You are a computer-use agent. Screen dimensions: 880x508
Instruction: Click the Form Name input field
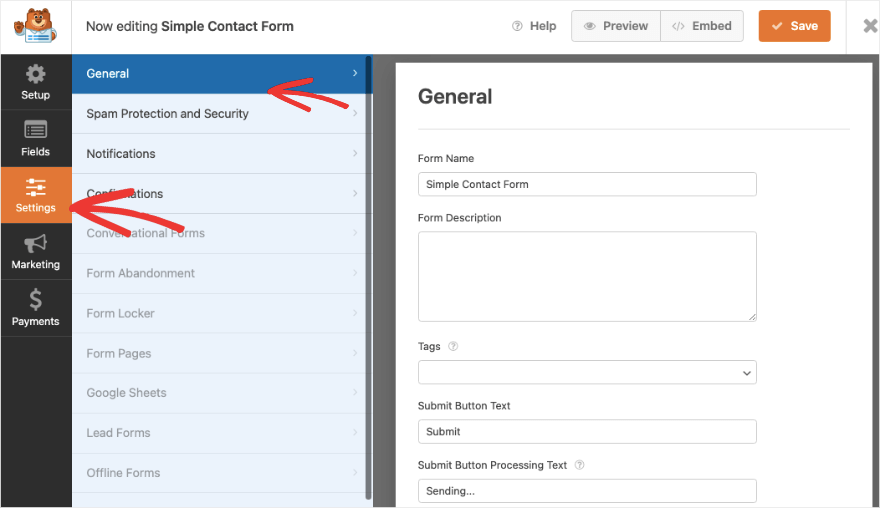(587, 184)
